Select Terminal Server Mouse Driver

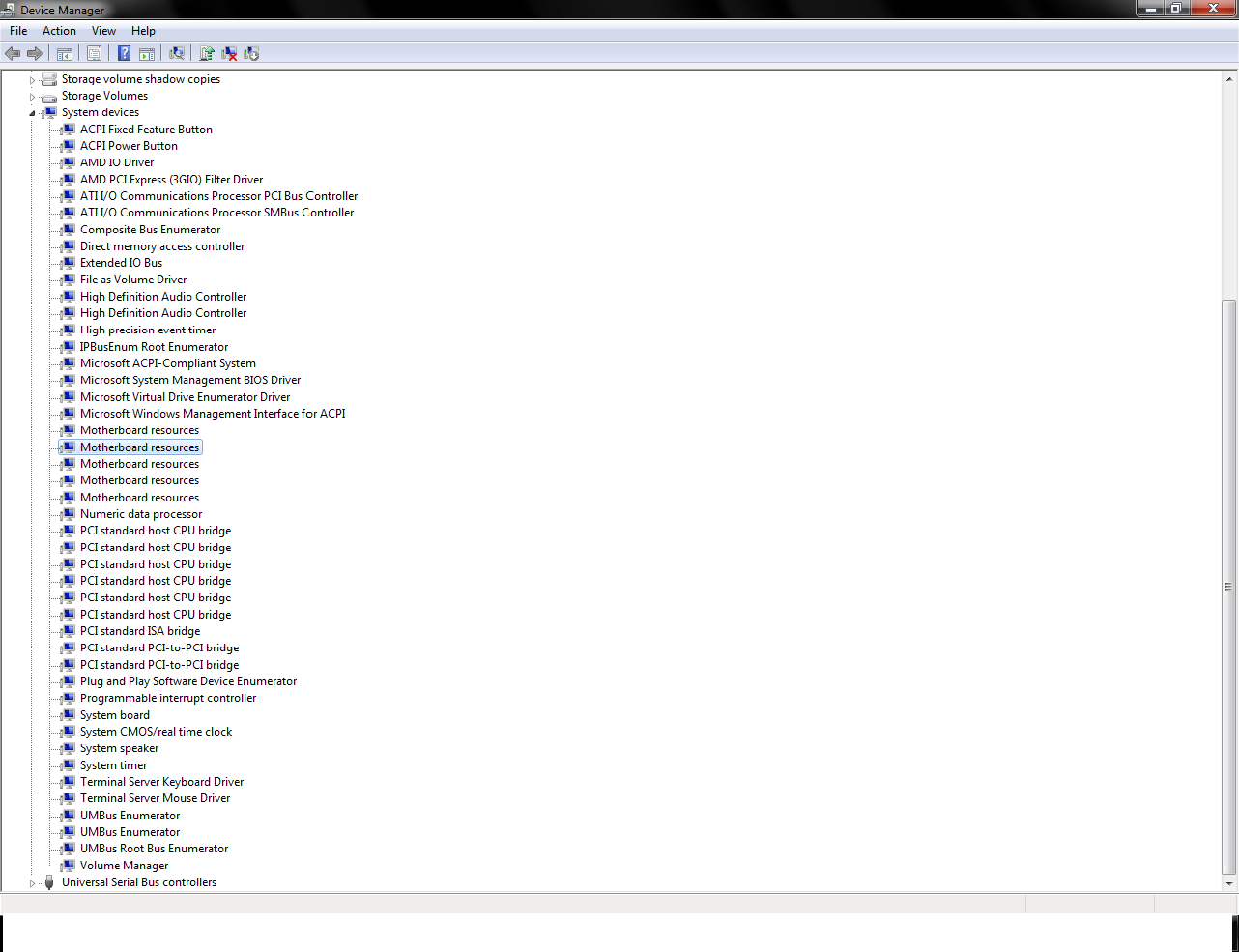pyautogui.click(x=155, y=798)
